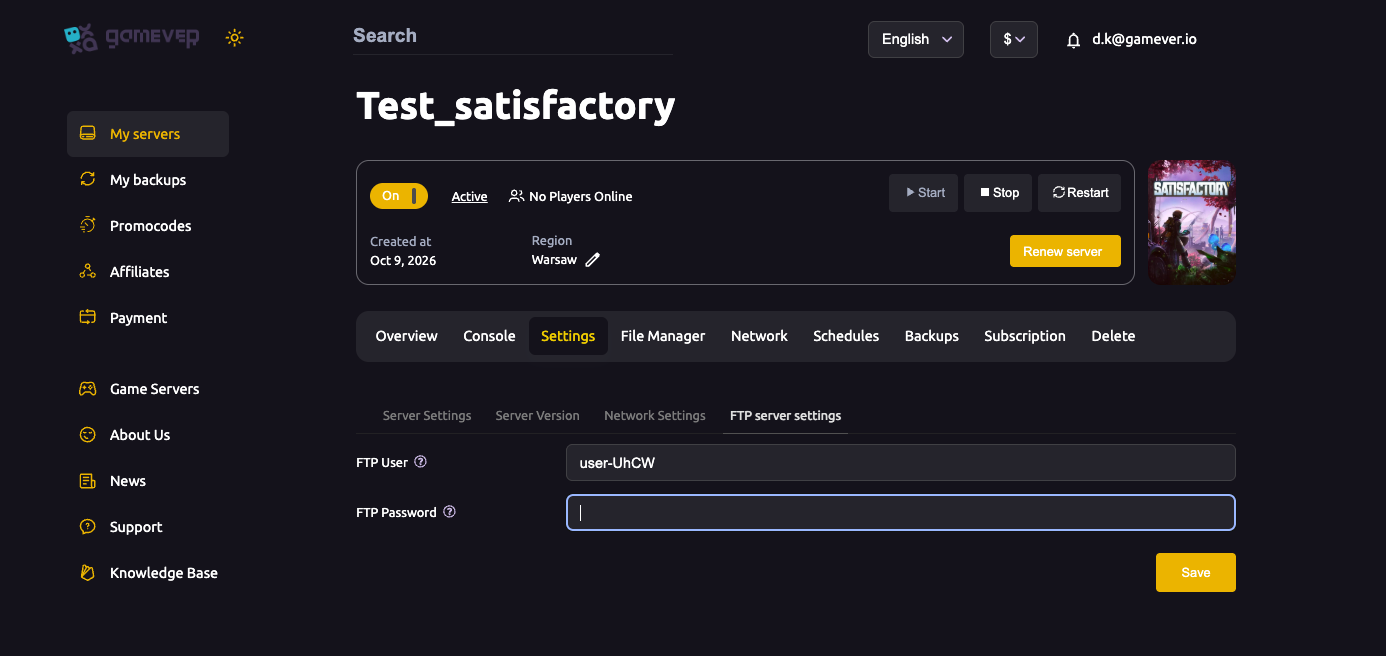Viewport: 1386px width, 656px height.
Task: Click the Payment sidebar icon
Action: tap(88, 318)
